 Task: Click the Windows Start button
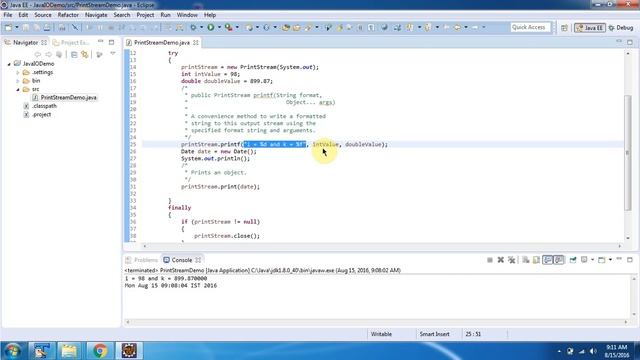click(12, 351)
